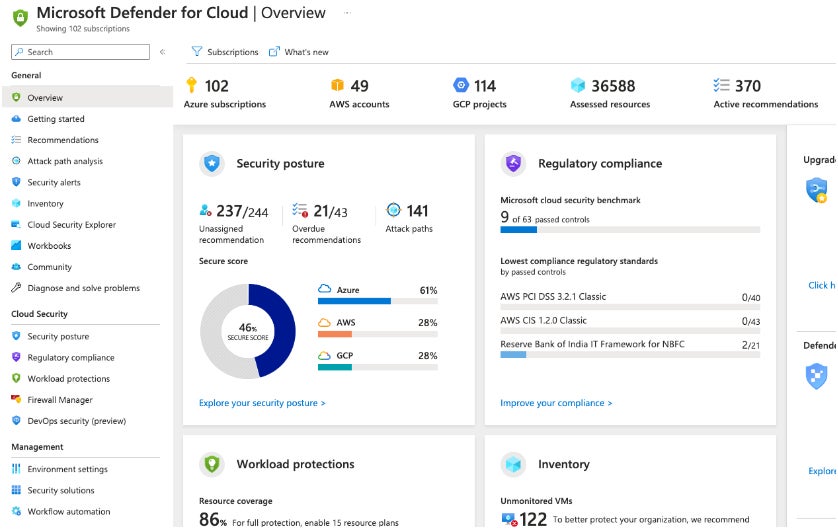838x529 pixels.
Task: Click the Cloud Security Explorer icon
Action: pos(16,224)
